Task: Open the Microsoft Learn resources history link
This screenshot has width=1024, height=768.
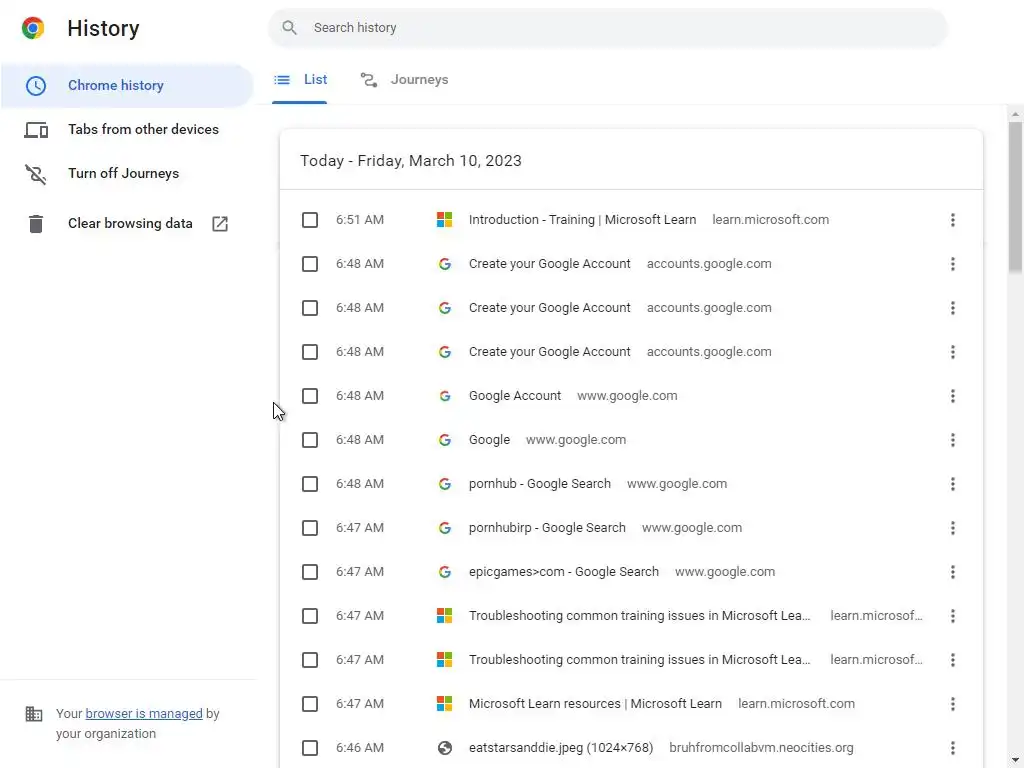Action: (x=595, y=704)
